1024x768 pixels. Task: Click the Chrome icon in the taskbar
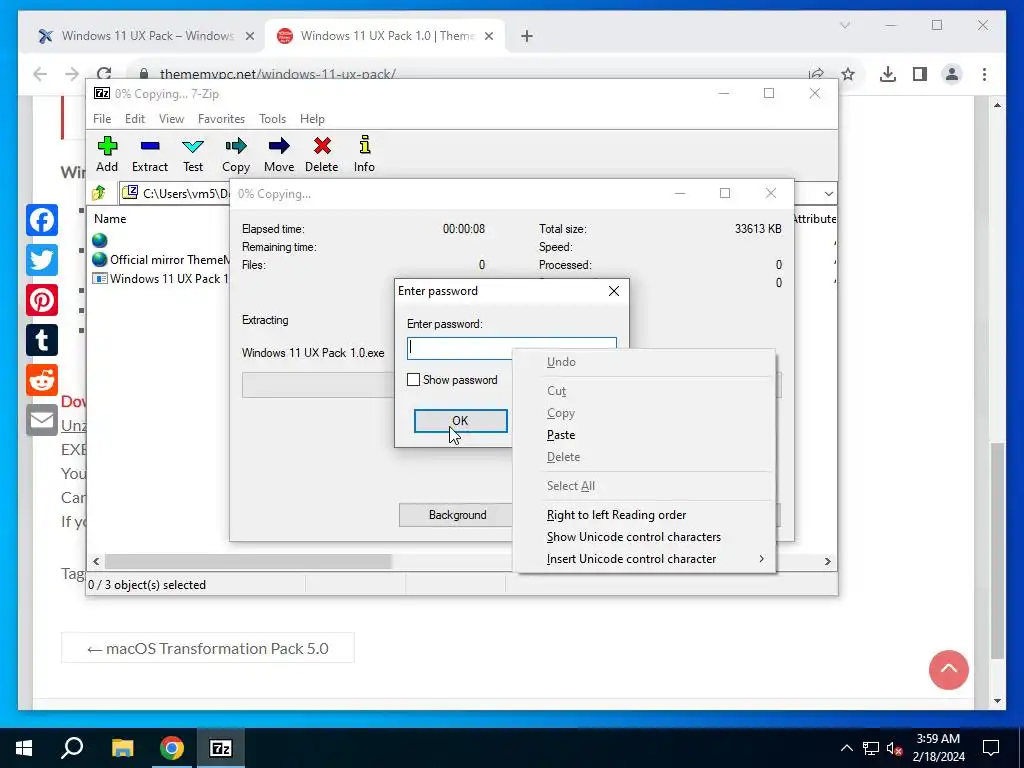pyautogui.click(x=172, y=748)
